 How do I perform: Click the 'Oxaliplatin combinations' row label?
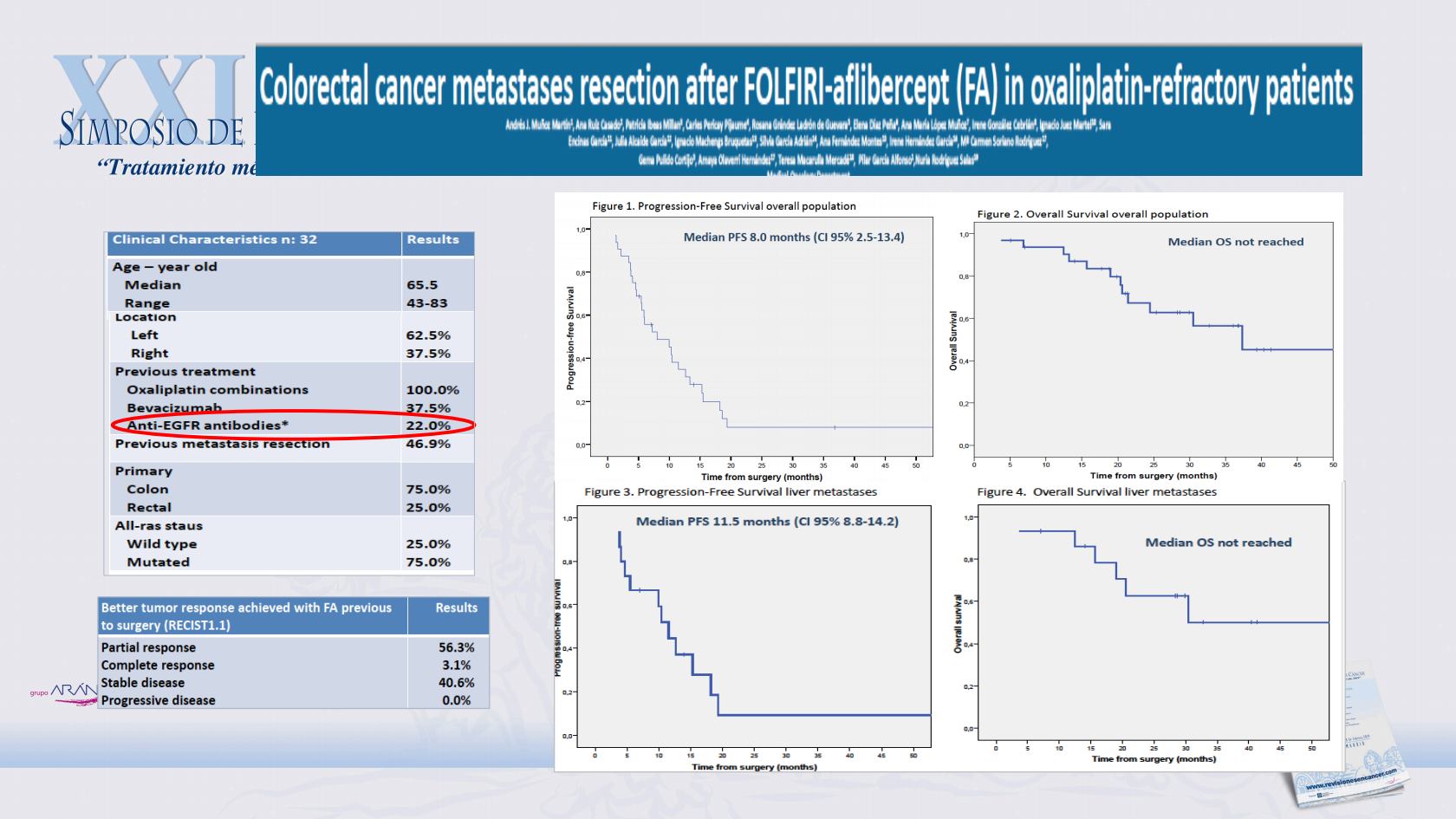[218, 390]
